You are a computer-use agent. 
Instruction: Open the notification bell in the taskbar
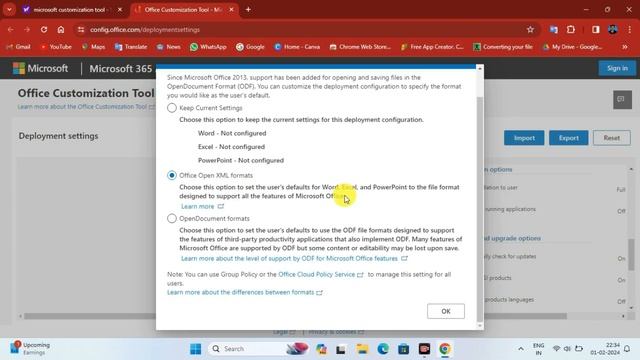point(627,349)
